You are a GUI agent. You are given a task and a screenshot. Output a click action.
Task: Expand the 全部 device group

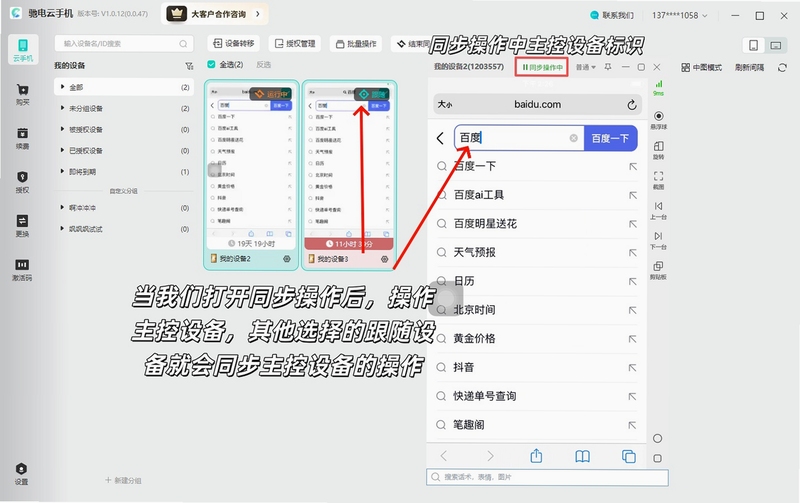pos(62,87)
